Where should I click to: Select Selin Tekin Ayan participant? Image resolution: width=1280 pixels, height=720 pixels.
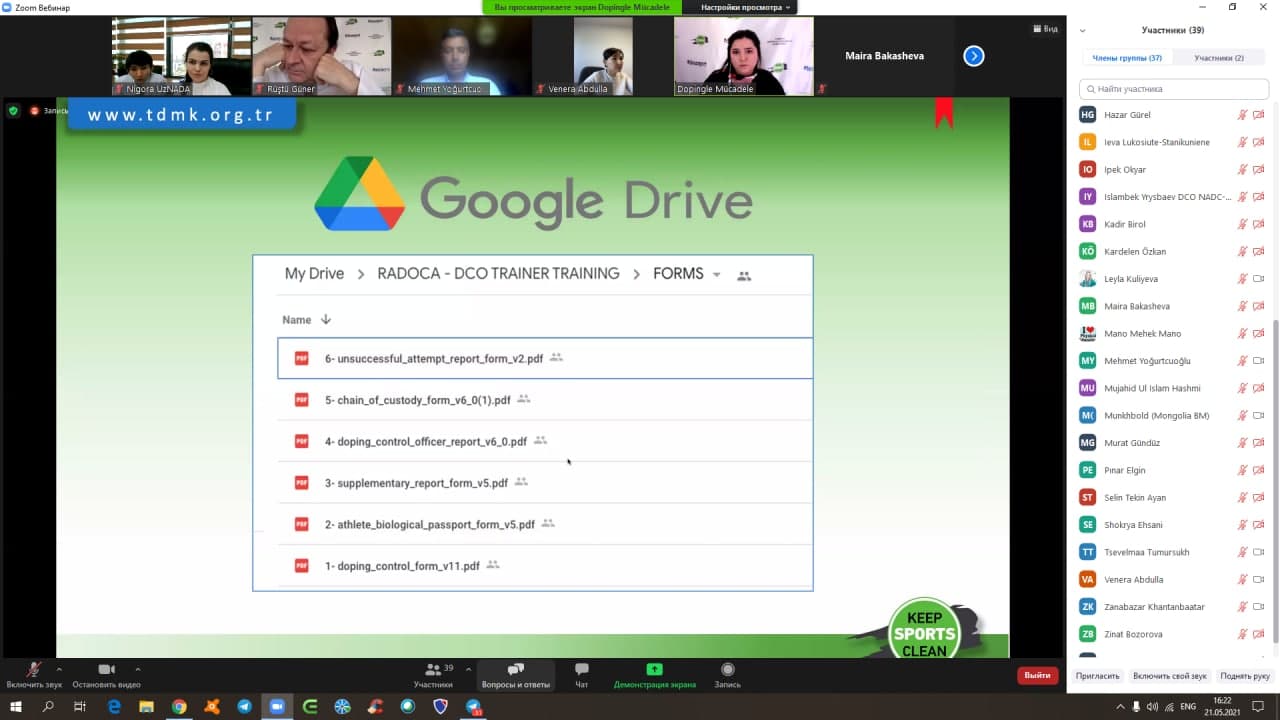coord(1172,497)
